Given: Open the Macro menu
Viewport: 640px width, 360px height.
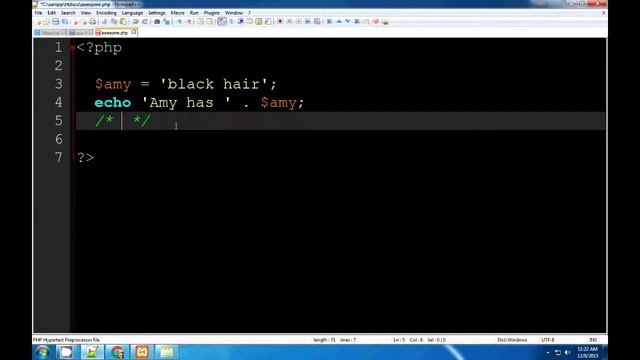Looking at the screenshot, I should (x=177, y=13).
